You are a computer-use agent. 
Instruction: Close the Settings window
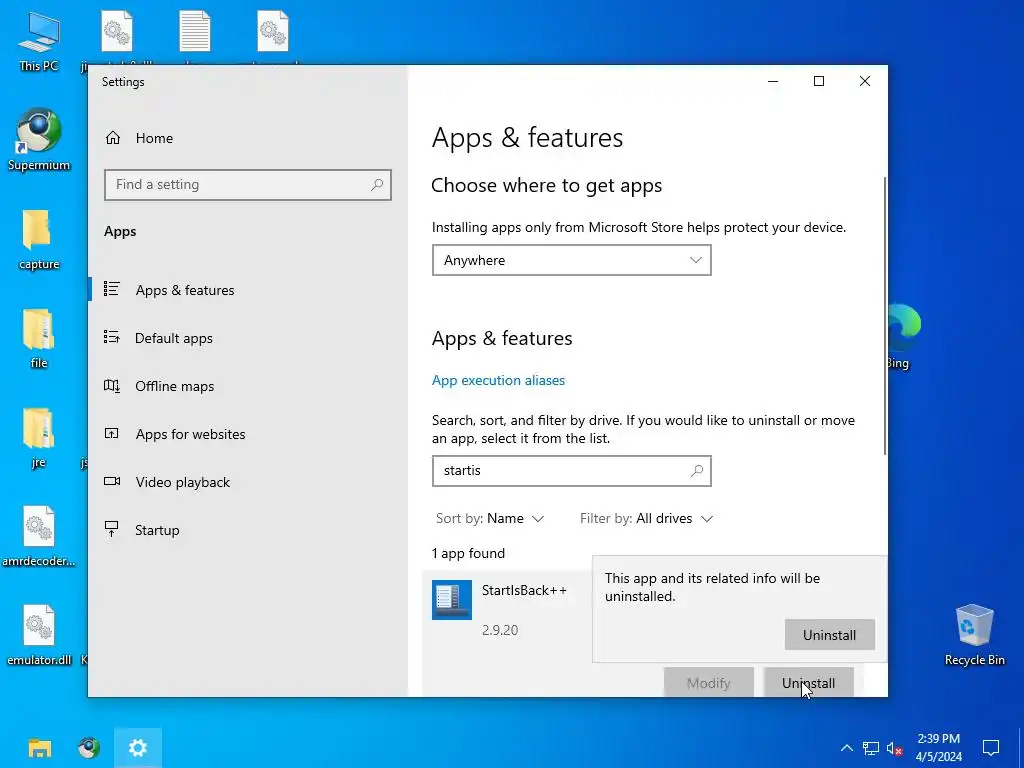point(865,81)
